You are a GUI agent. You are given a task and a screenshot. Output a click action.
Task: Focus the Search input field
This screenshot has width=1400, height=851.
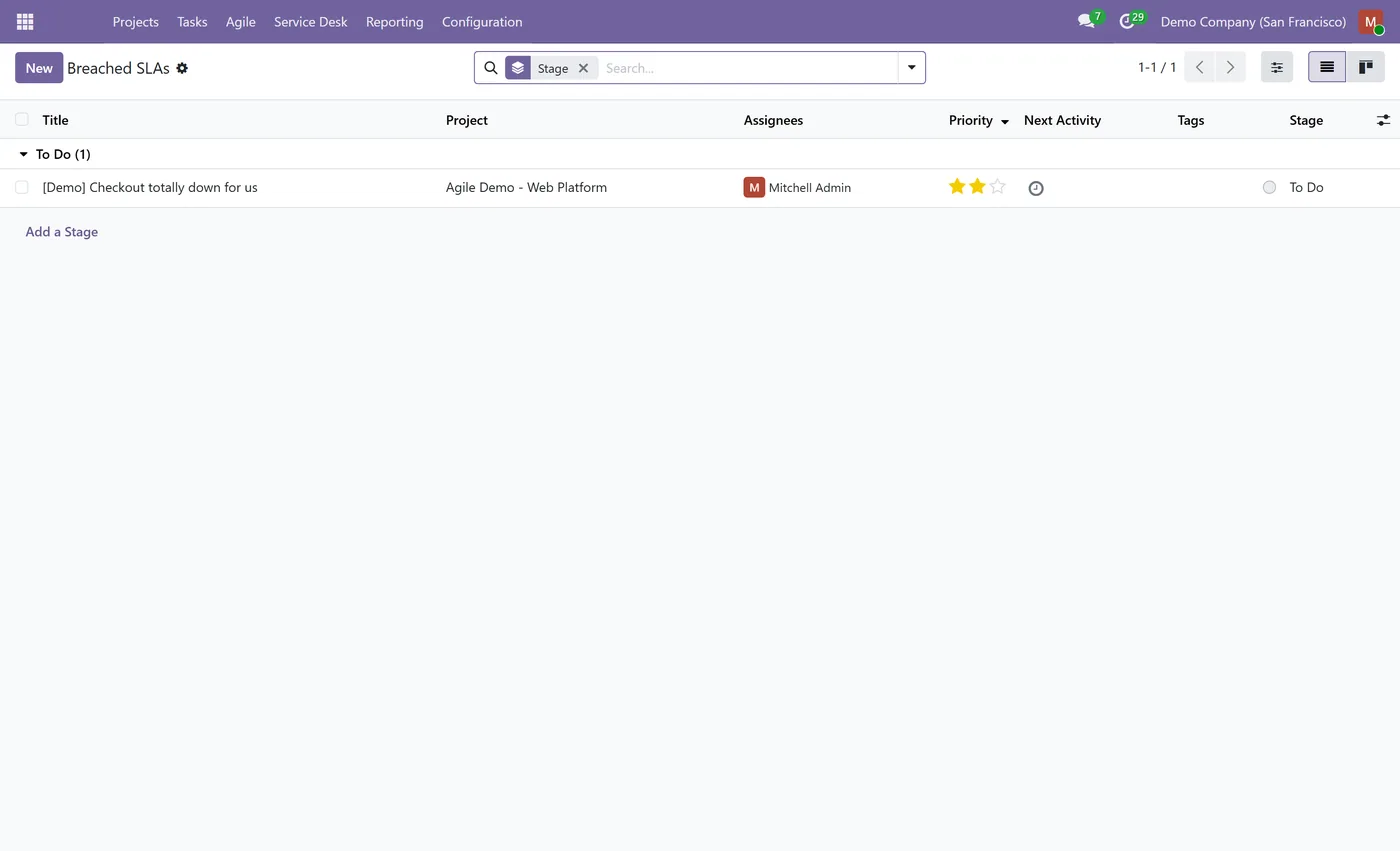point(748,68)
